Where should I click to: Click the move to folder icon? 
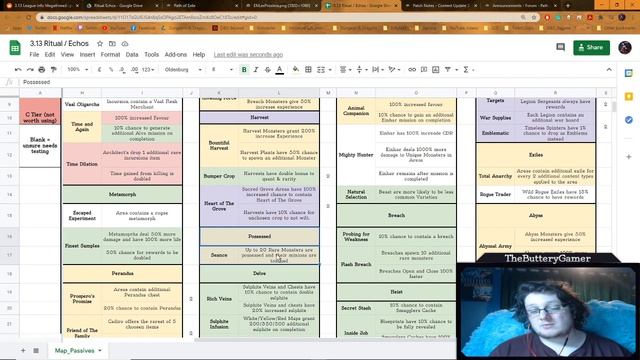[112, 43]
